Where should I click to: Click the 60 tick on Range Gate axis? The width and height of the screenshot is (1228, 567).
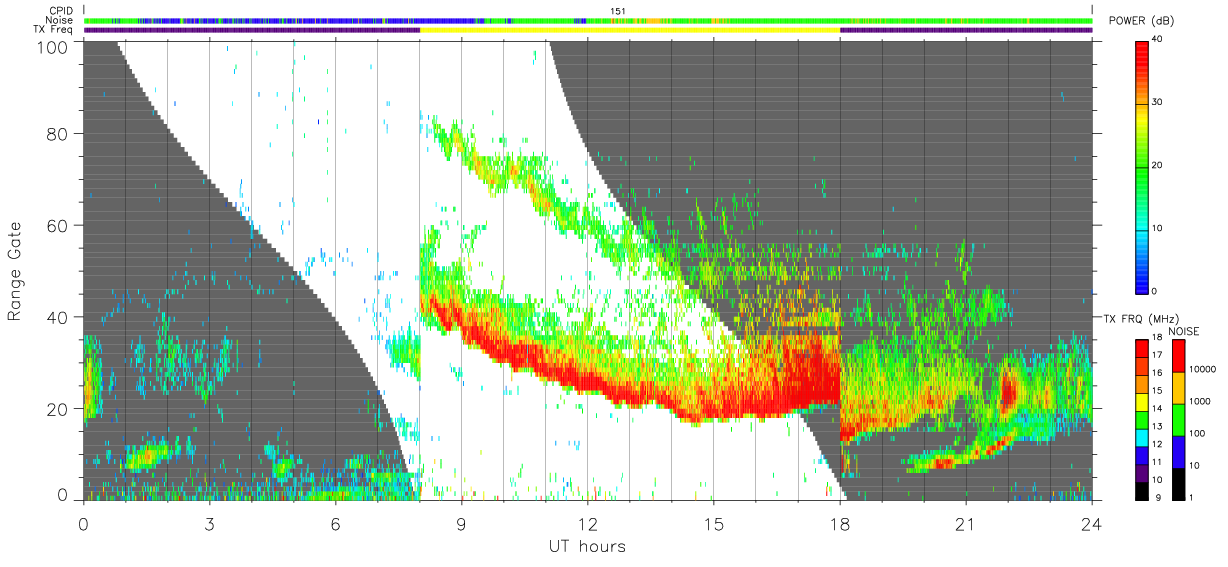[60, 226]
